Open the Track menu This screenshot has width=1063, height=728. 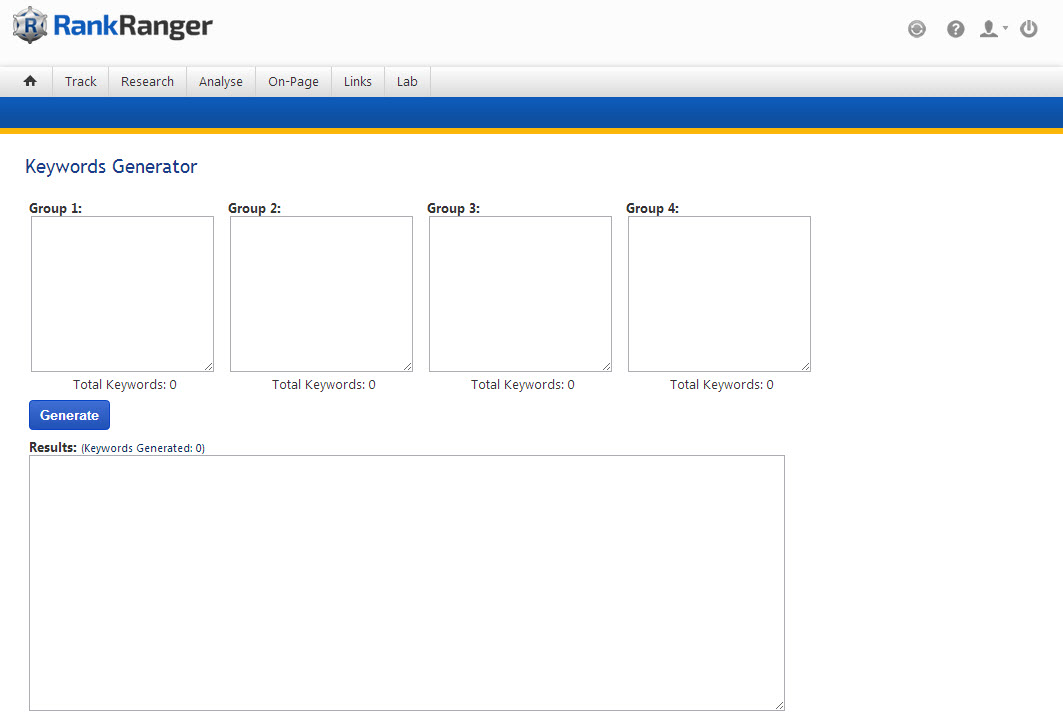pyautogui.click(x=81, y=81)
